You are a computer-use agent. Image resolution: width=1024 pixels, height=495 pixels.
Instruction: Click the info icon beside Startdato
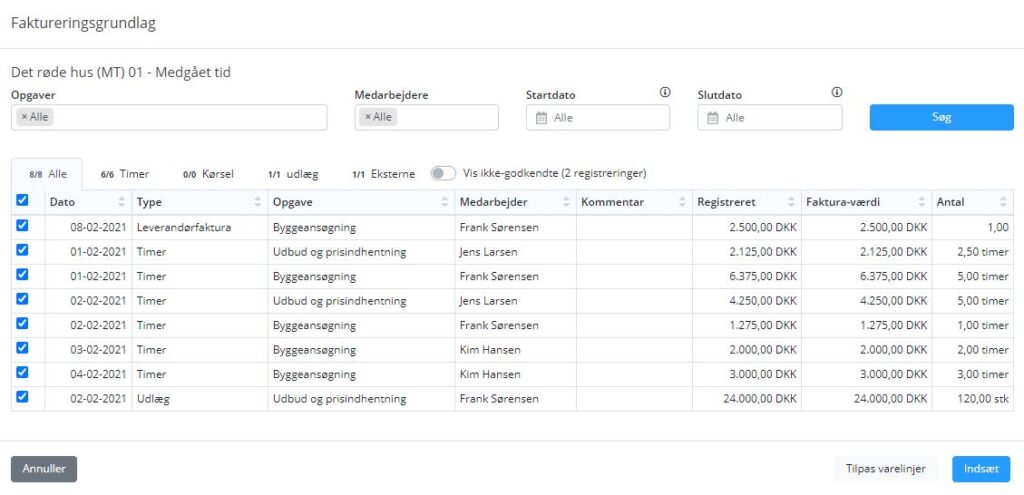coord(665,92)
